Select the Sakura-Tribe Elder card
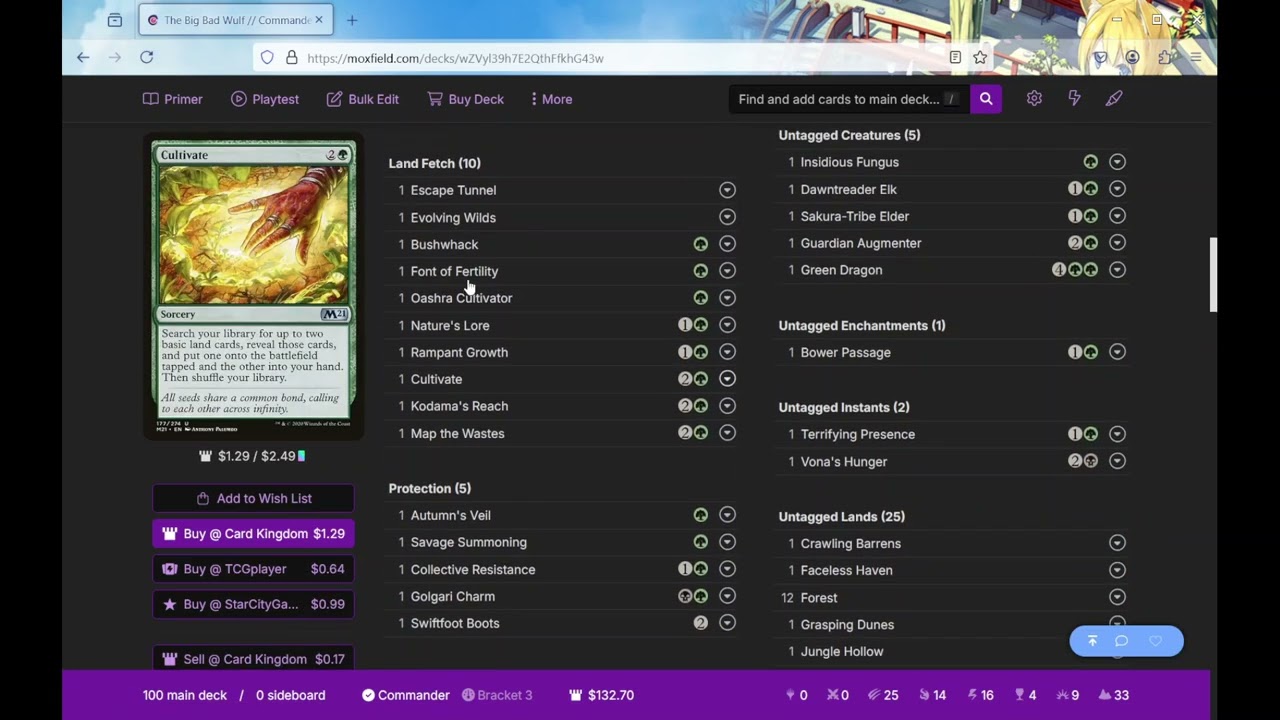The image size is (1280, 720). (854, 216)
